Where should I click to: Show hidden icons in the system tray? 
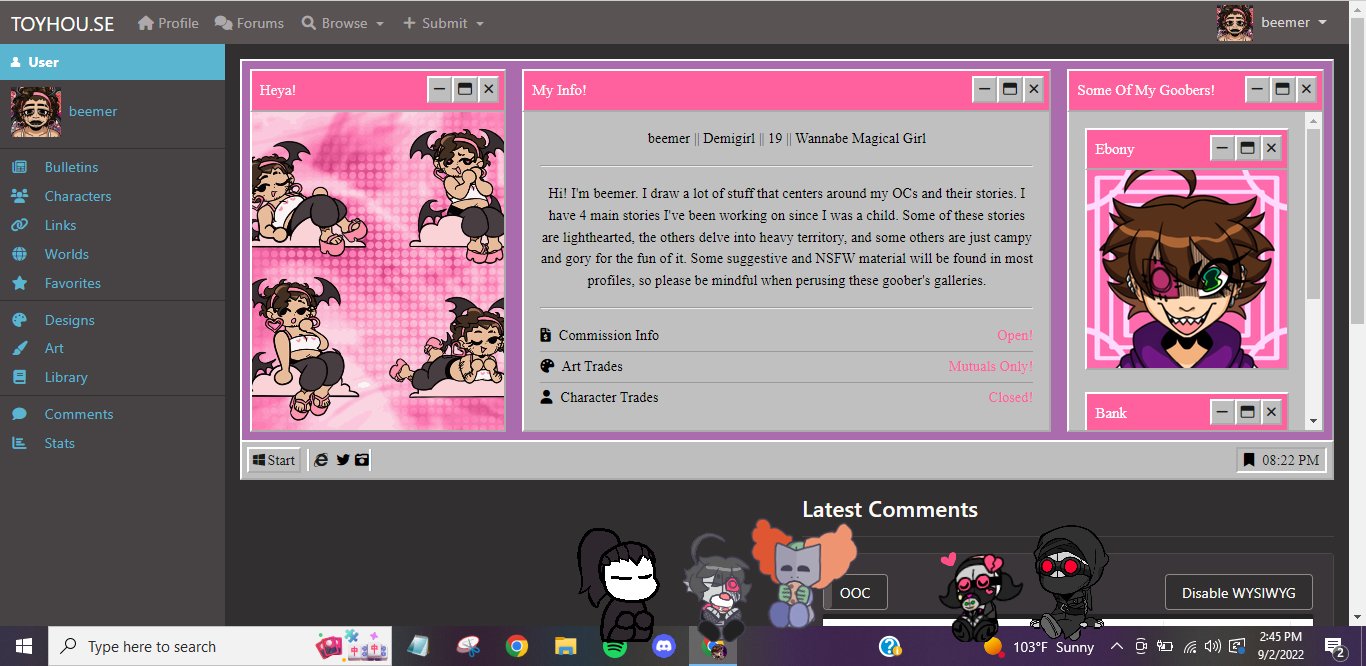coord(1117,647)
